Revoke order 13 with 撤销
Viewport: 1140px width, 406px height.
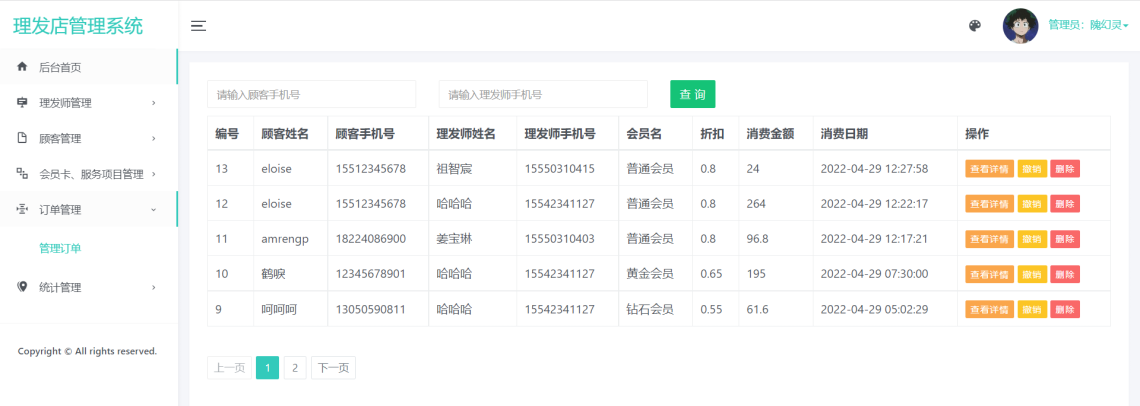point(1032,169)
